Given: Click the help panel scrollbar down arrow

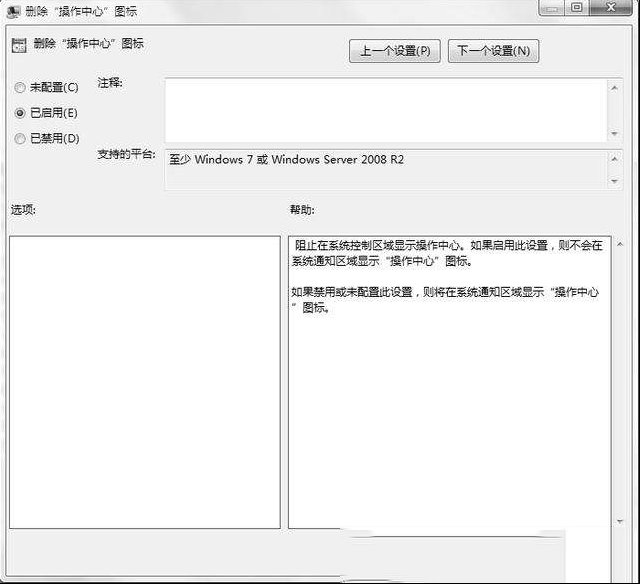Looking at the screenshot, I should pos(620,522).
